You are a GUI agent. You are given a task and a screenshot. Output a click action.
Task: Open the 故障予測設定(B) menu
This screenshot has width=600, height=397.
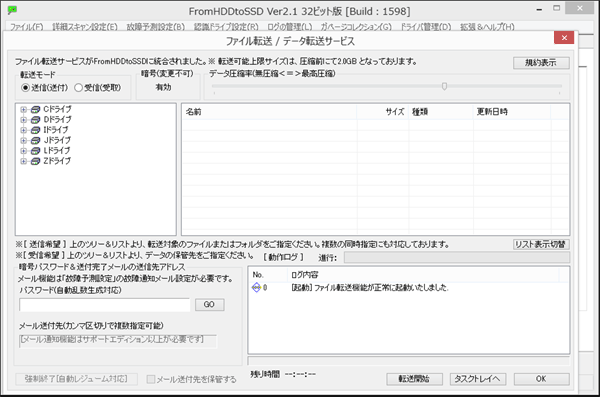click(x=156, y=27)
